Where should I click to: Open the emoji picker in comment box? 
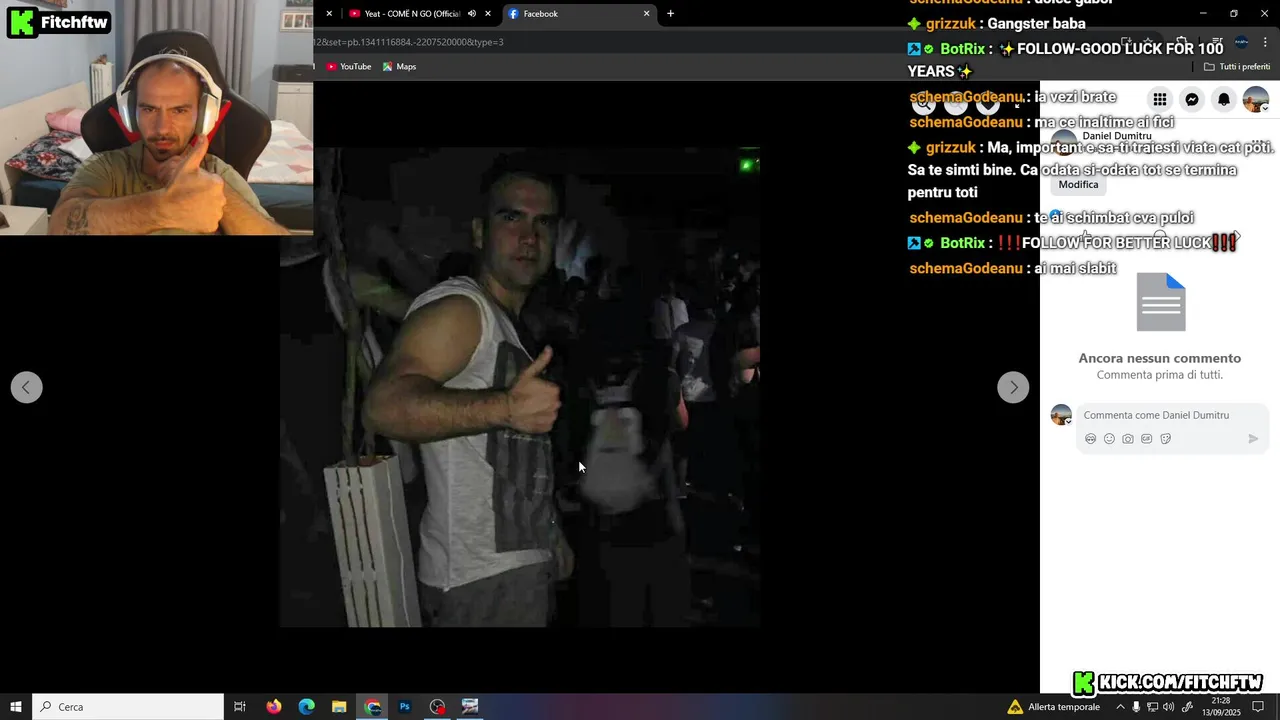tap(1109, 439)
